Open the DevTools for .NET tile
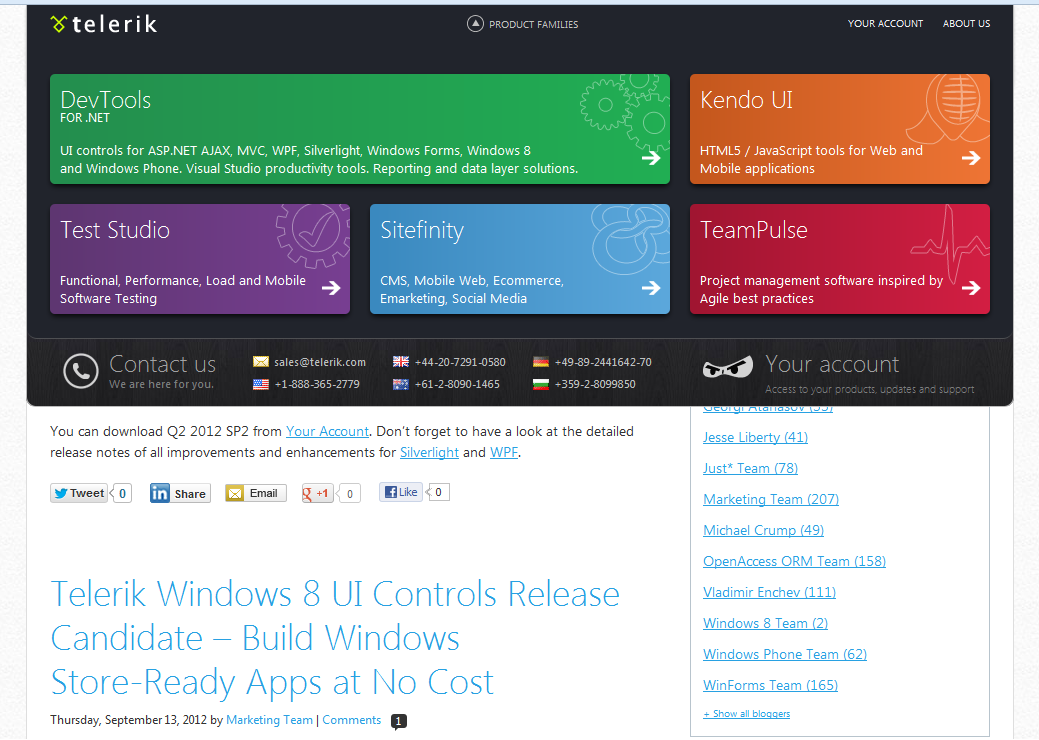The image size is (1039, 740). coord(360,129)
